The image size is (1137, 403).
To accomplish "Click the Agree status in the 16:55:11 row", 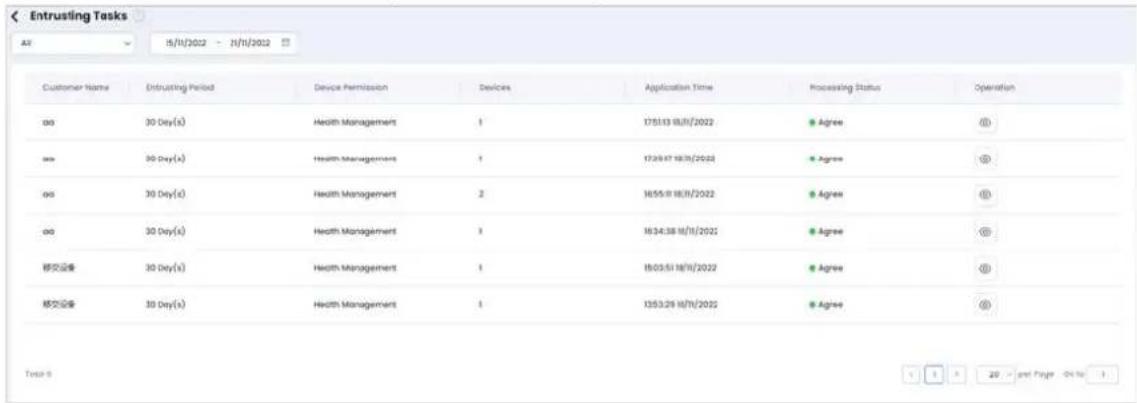I will tap(827, 195).
